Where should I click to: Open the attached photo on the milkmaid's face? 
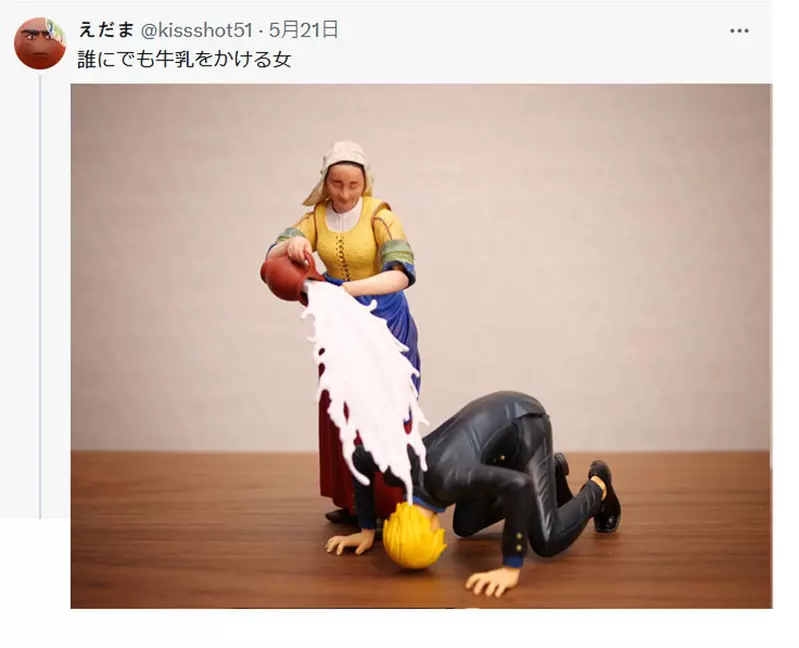point(344,181)
